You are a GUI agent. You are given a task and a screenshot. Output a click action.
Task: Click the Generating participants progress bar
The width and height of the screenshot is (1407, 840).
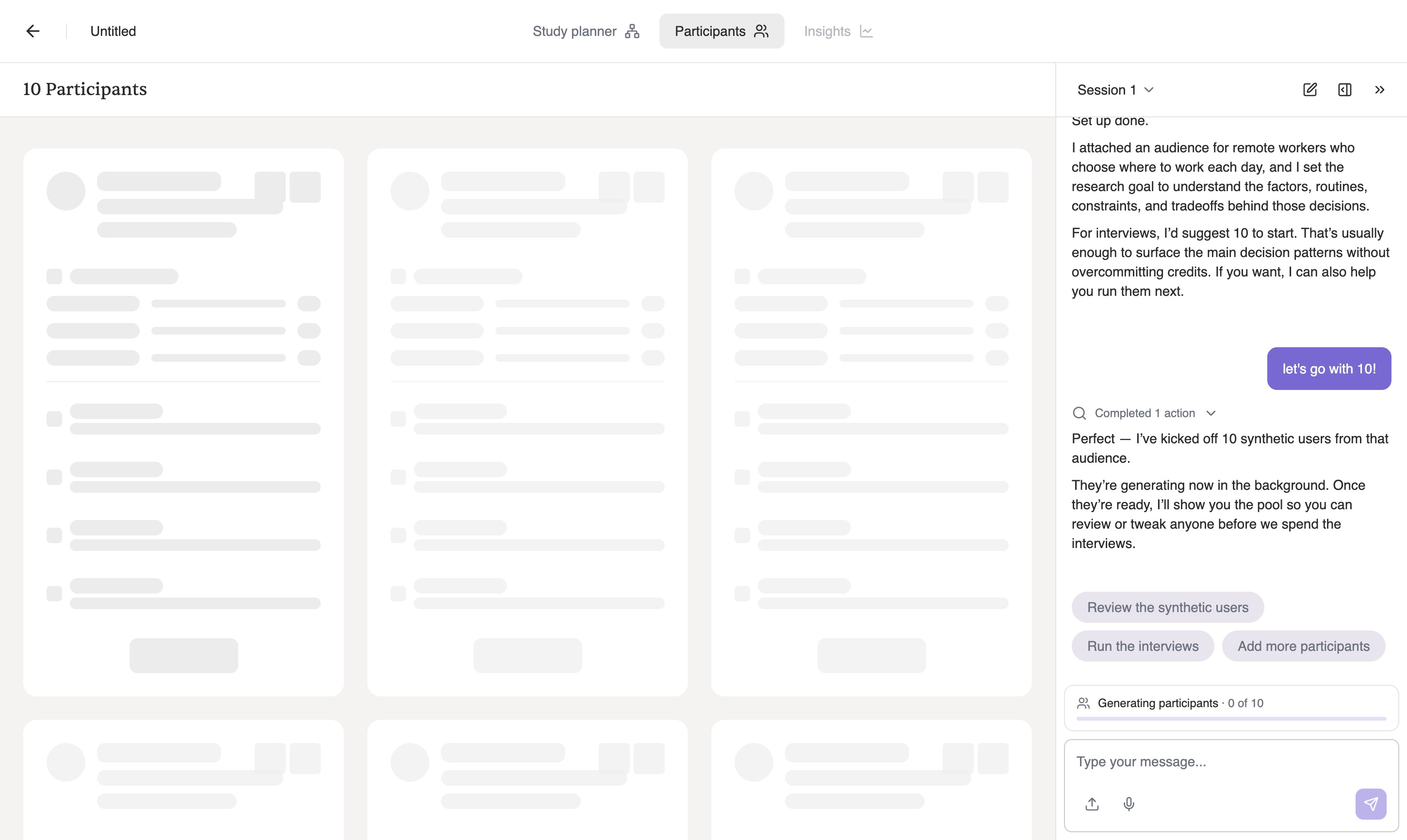[1231, 718]
